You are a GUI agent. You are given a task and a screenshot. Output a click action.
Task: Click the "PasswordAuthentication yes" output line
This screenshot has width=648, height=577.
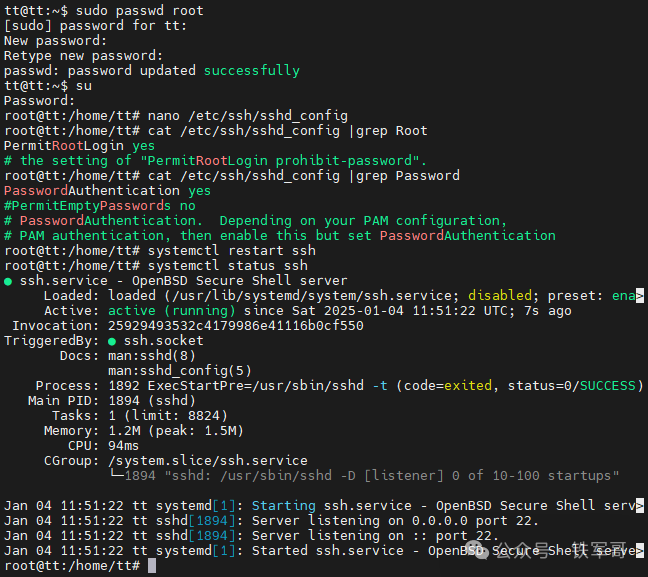tap(107, 191)
